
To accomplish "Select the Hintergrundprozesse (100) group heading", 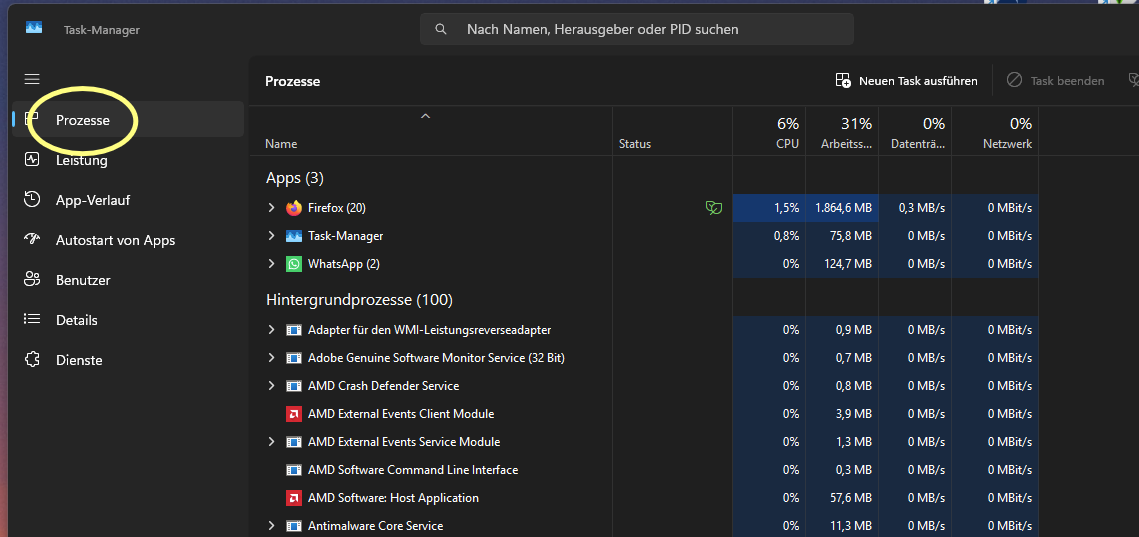I will (x=360, y=299).
